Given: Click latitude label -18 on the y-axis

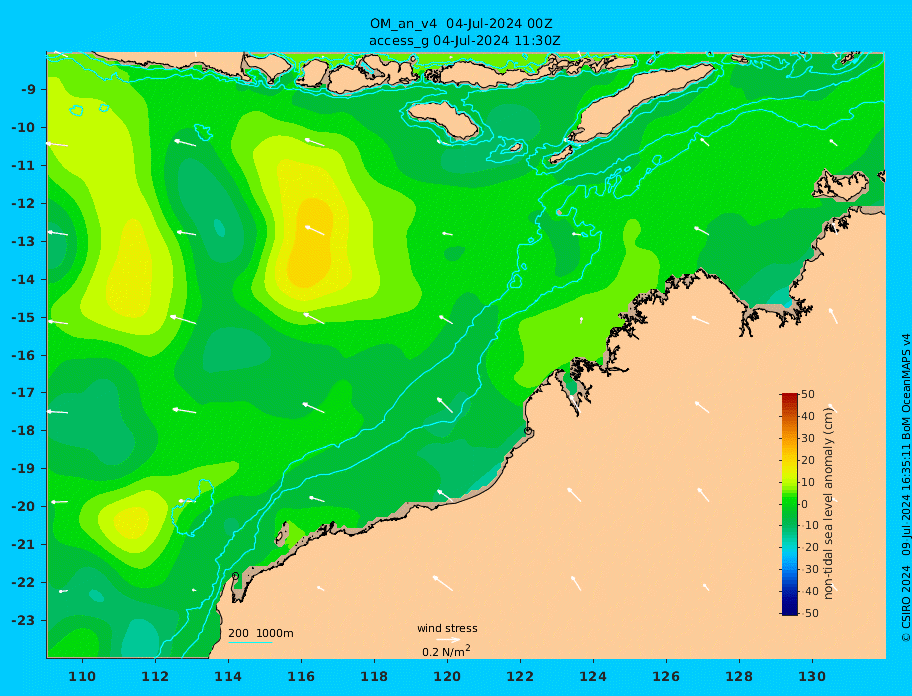Looking at the screenshot, I should pos(23,431).
